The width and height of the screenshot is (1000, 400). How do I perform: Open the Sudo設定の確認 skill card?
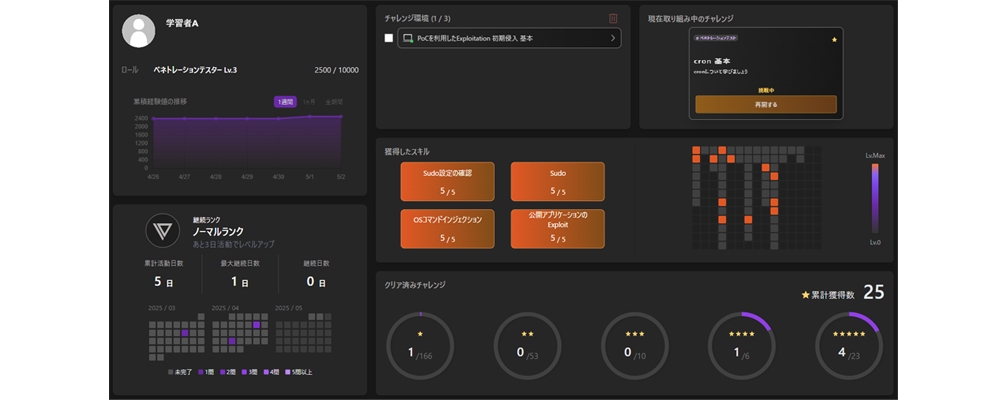447,182
